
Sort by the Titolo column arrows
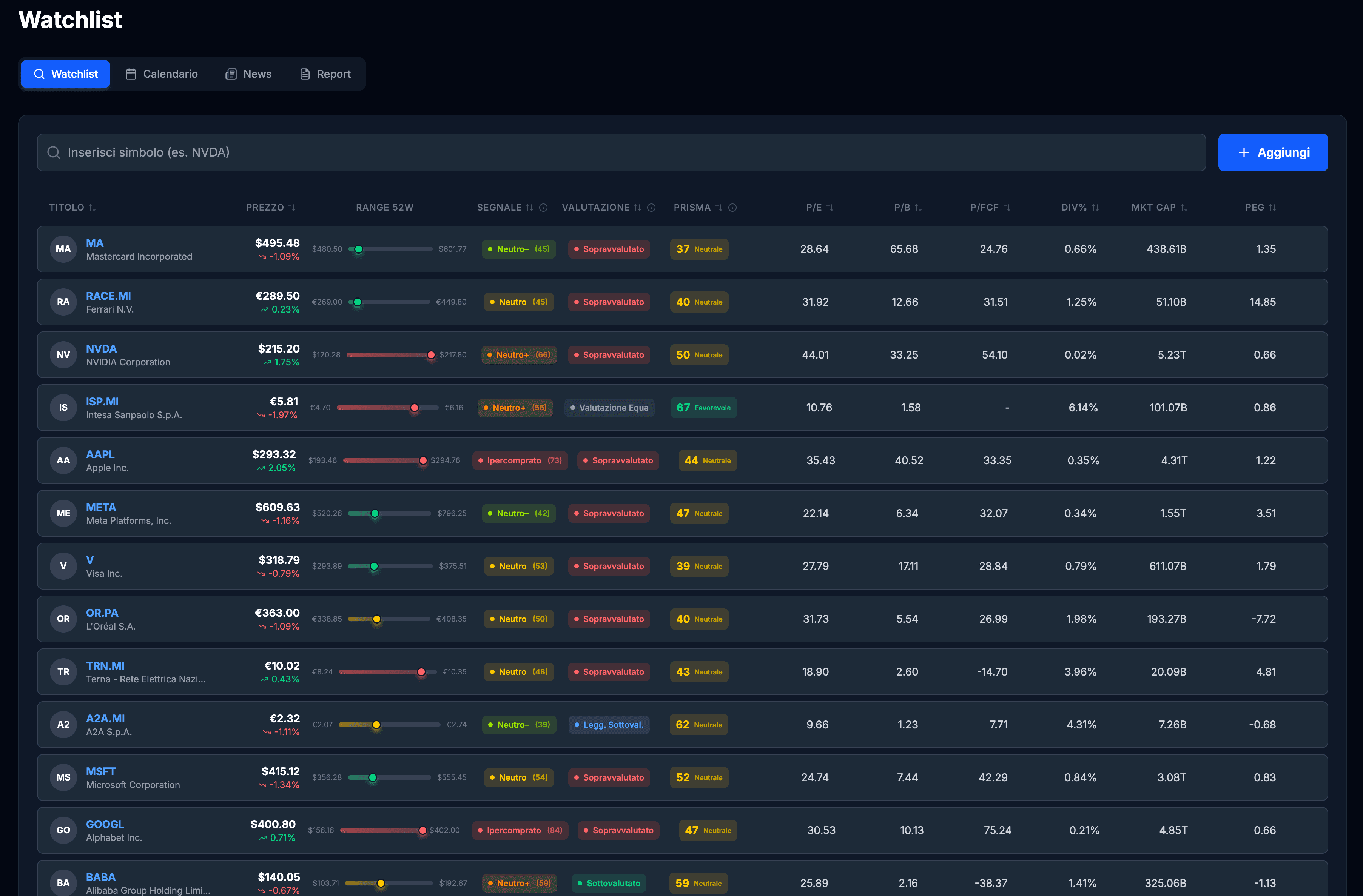pos(92,207)
